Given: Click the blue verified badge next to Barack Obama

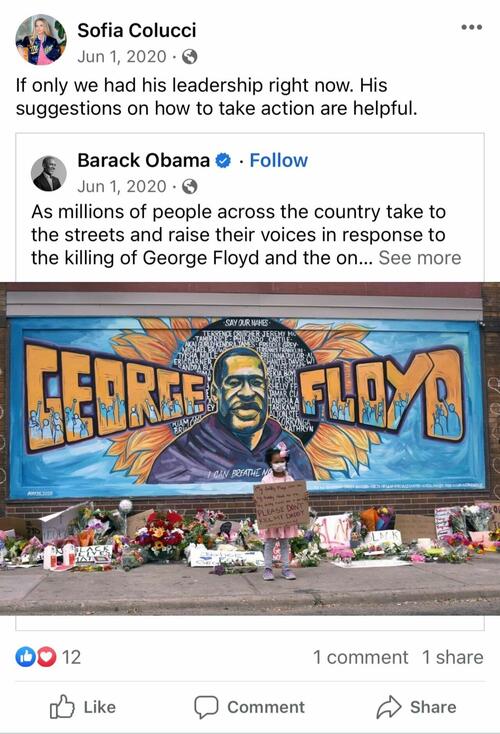Looking at the screenshot, I should (223, 161).
